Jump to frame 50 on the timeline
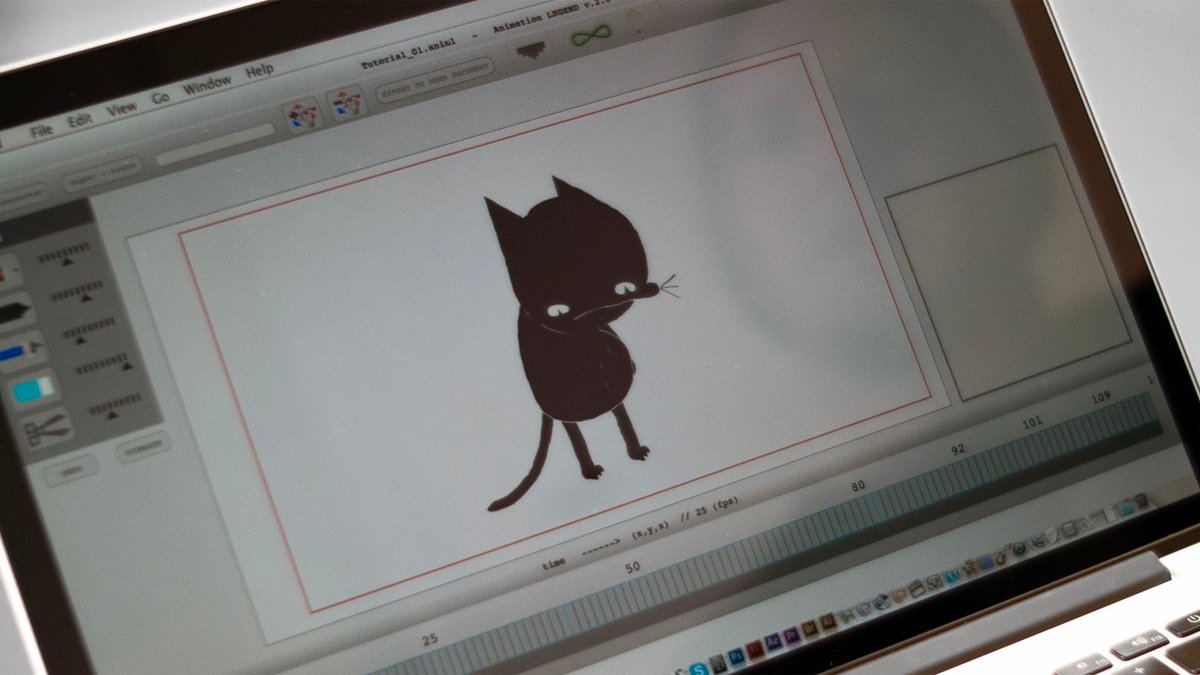 pos(632,567)
